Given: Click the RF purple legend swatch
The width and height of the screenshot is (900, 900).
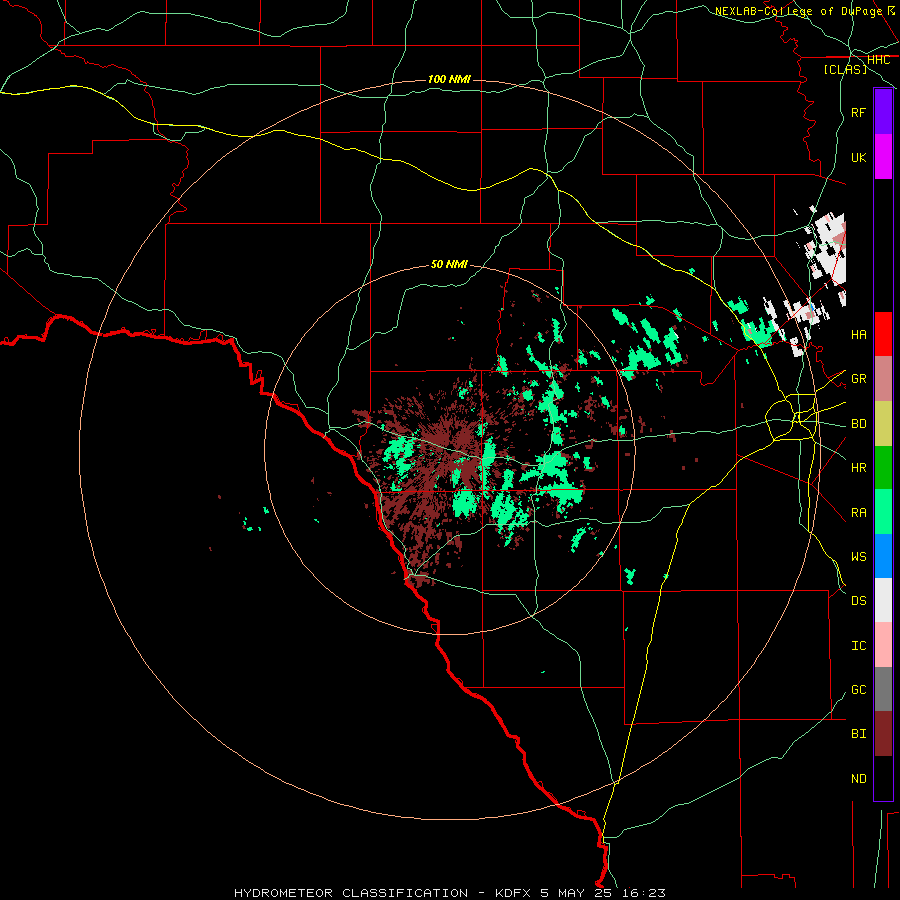Looking at the screenshot, I should pos(883,112).
